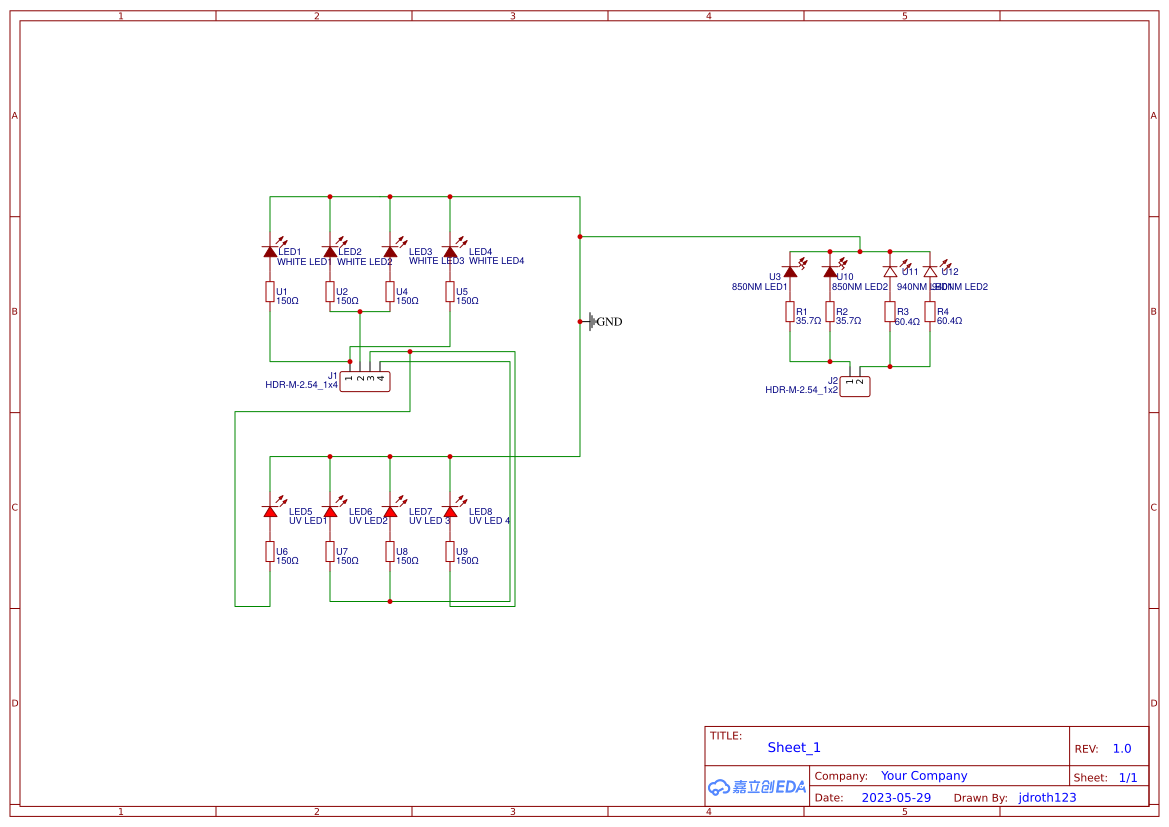Click the Your Company label
Image resolution: width=1169 pixels, height=827 pixels.
click(922, 775)
